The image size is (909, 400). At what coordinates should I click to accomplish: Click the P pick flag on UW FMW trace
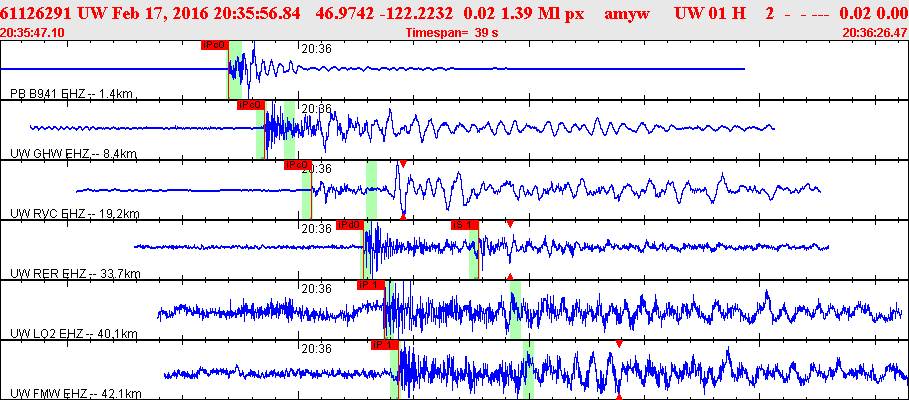(x=385, y=345)
